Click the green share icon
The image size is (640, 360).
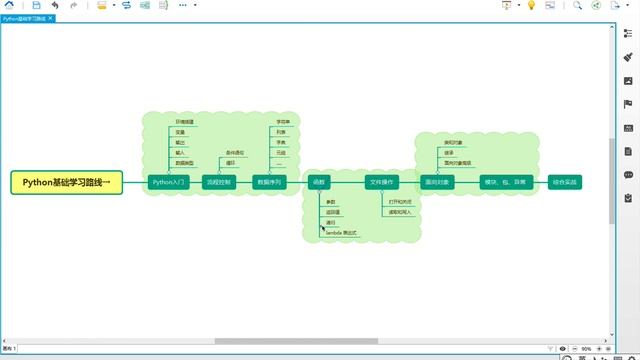click(596, 5)
